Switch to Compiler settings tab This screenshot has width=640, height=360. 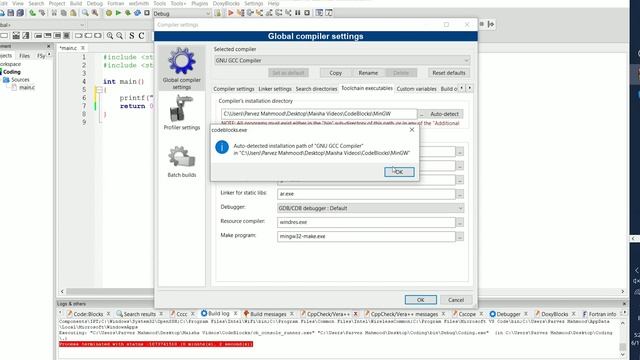click(x=234, y=89)
